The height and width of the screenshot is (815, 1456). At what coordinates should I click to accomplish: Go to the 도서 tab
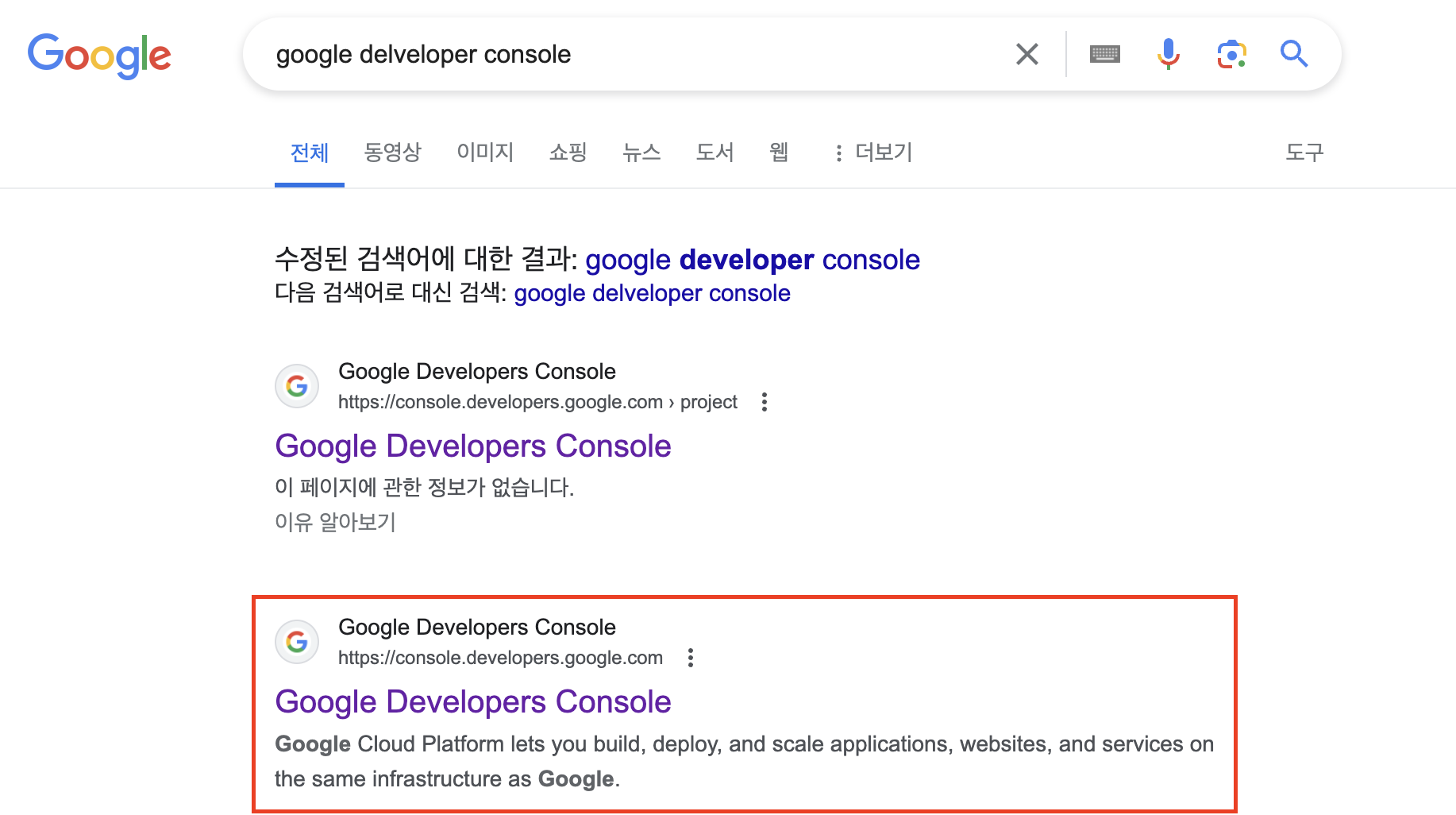click(x=715, y=152)
